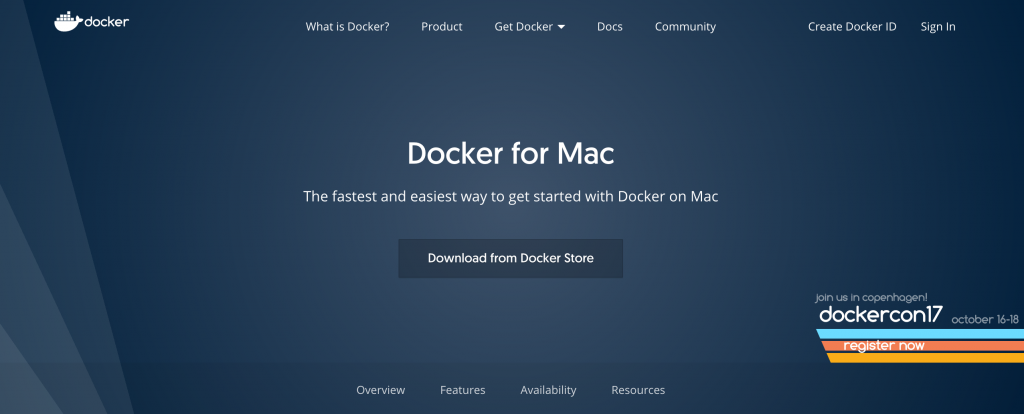Viewport: 1024px width, 414px height.
Task: Switch to the Availability tab
Action: (x=548, y=390)
